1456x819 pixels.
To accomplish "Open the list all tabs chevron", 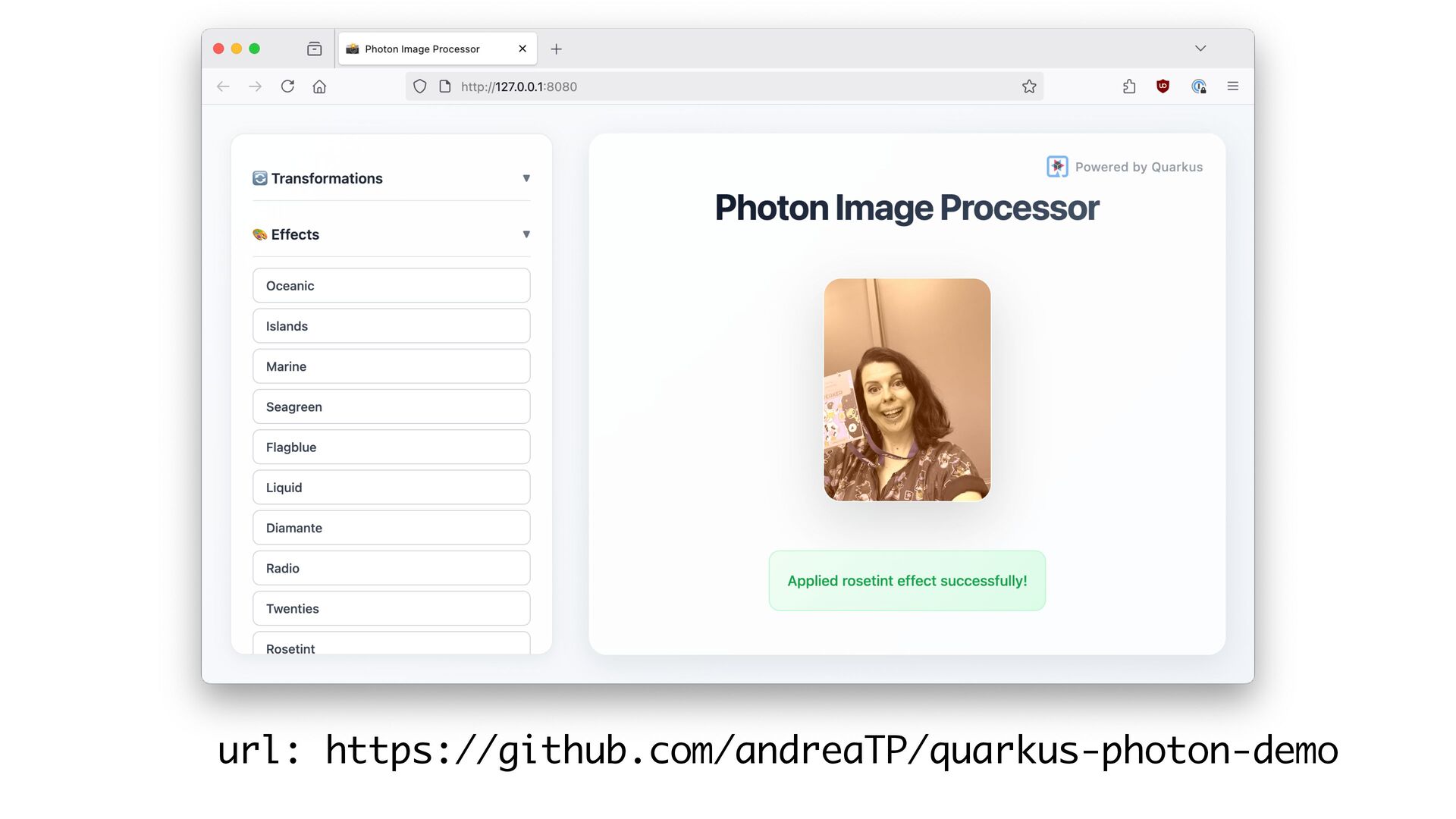I will click(1200, 49).
